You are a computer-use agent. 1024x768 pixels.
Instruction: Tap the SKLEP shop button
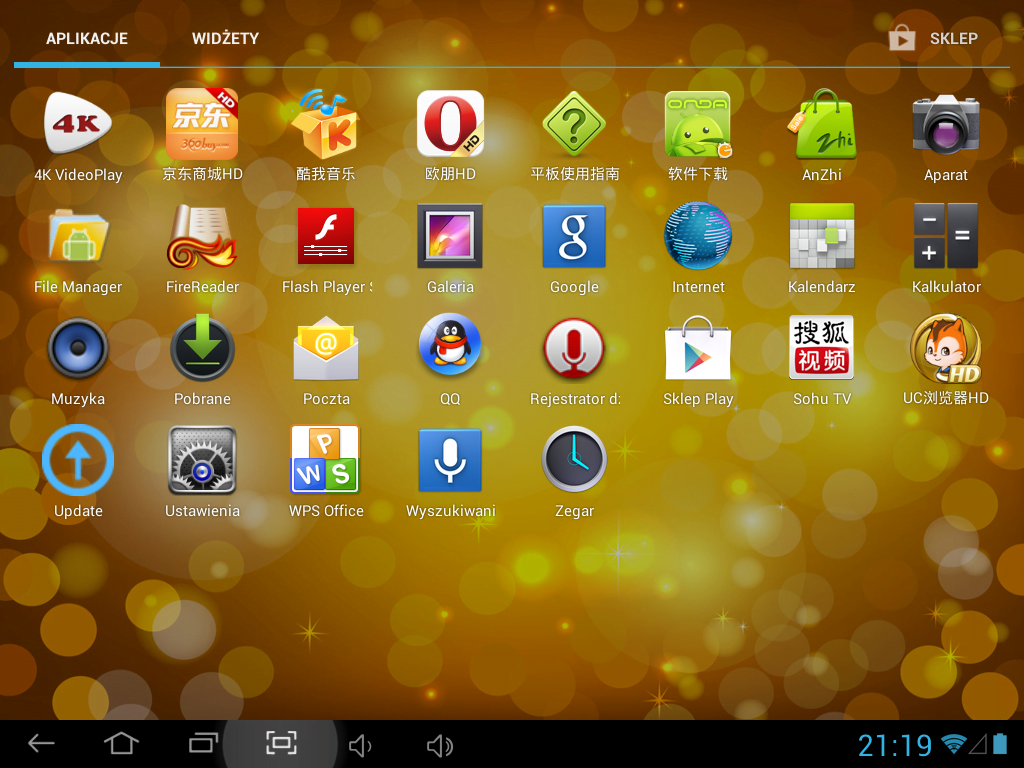(x=934, y=39)
